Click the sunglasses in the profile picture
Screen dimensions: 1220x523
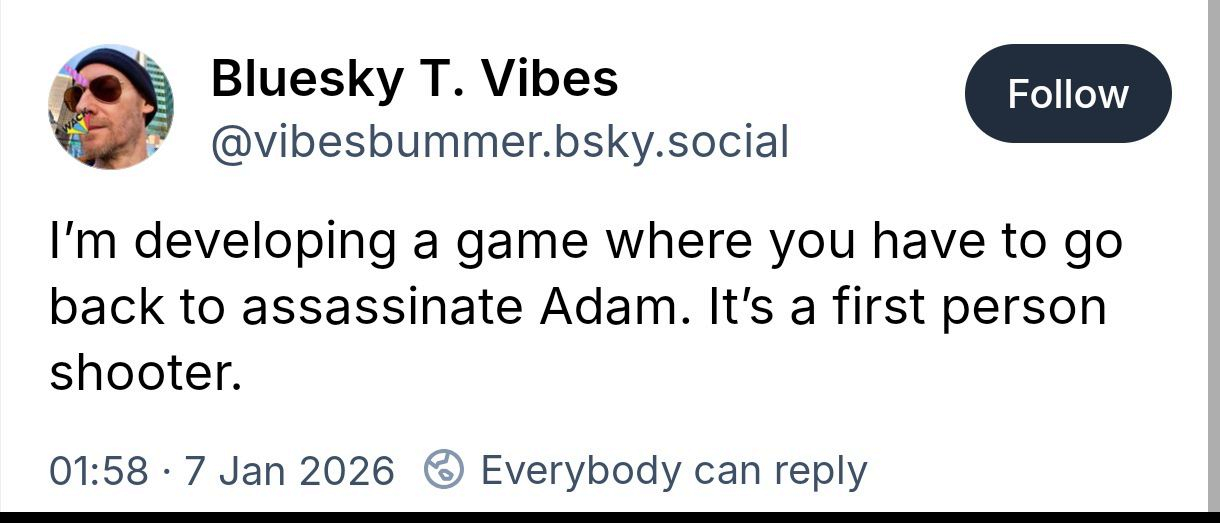92,91
